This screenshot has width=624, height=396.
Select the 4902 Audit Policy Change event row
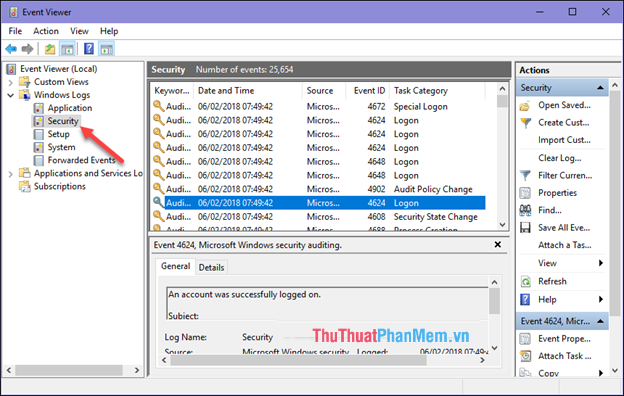318,189
